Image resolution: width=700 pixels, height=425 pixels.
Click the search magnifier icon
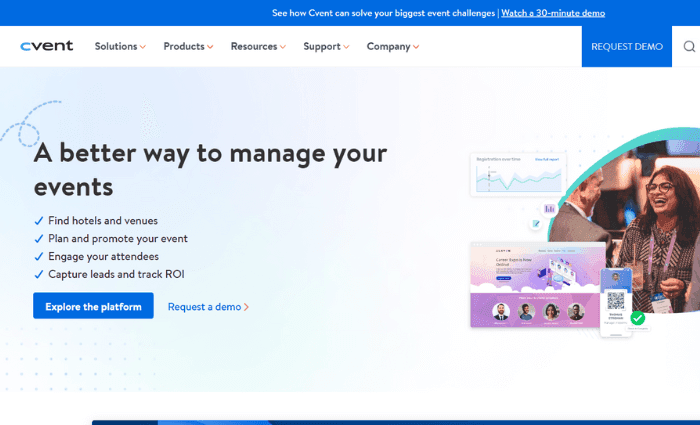click(689, 47)
